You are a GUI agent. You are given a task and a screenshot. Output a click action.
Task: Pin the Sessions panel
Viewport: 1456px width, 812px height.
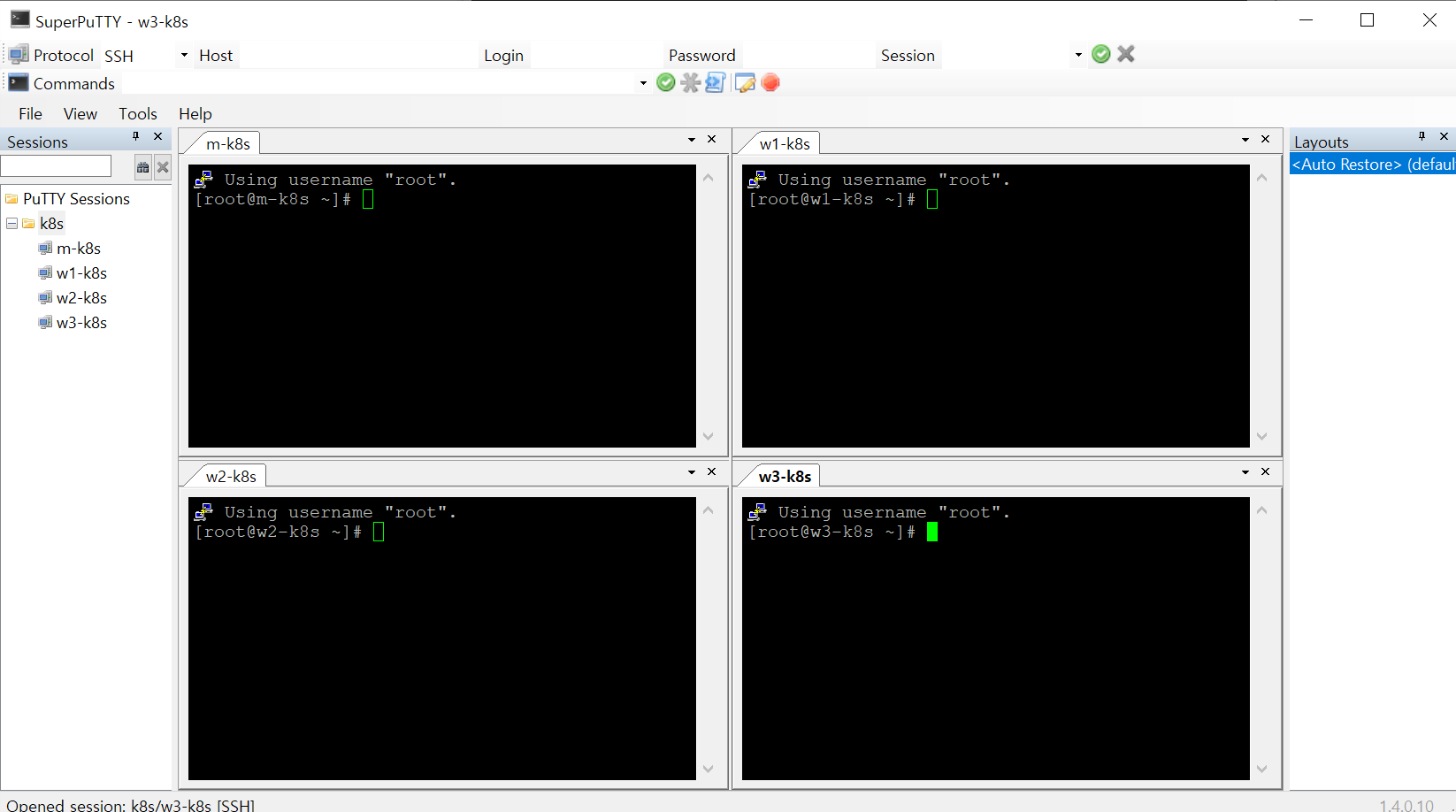click(135, 136)
